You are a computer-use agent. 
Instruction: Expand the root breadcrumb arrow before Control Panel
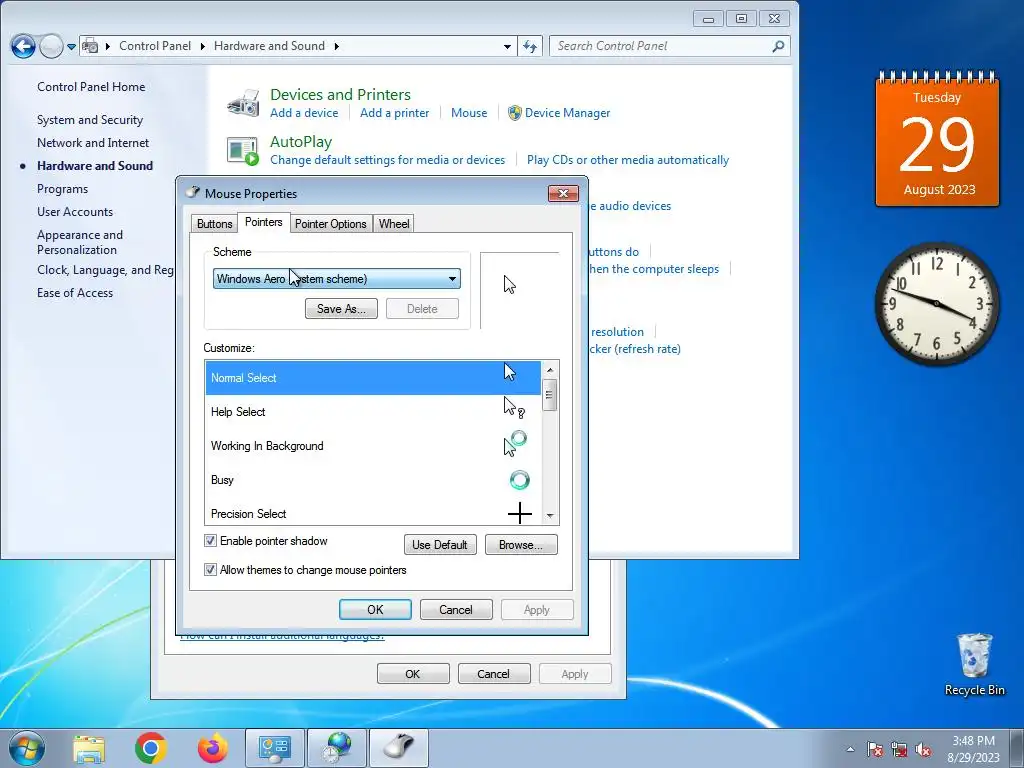point(108,46)
